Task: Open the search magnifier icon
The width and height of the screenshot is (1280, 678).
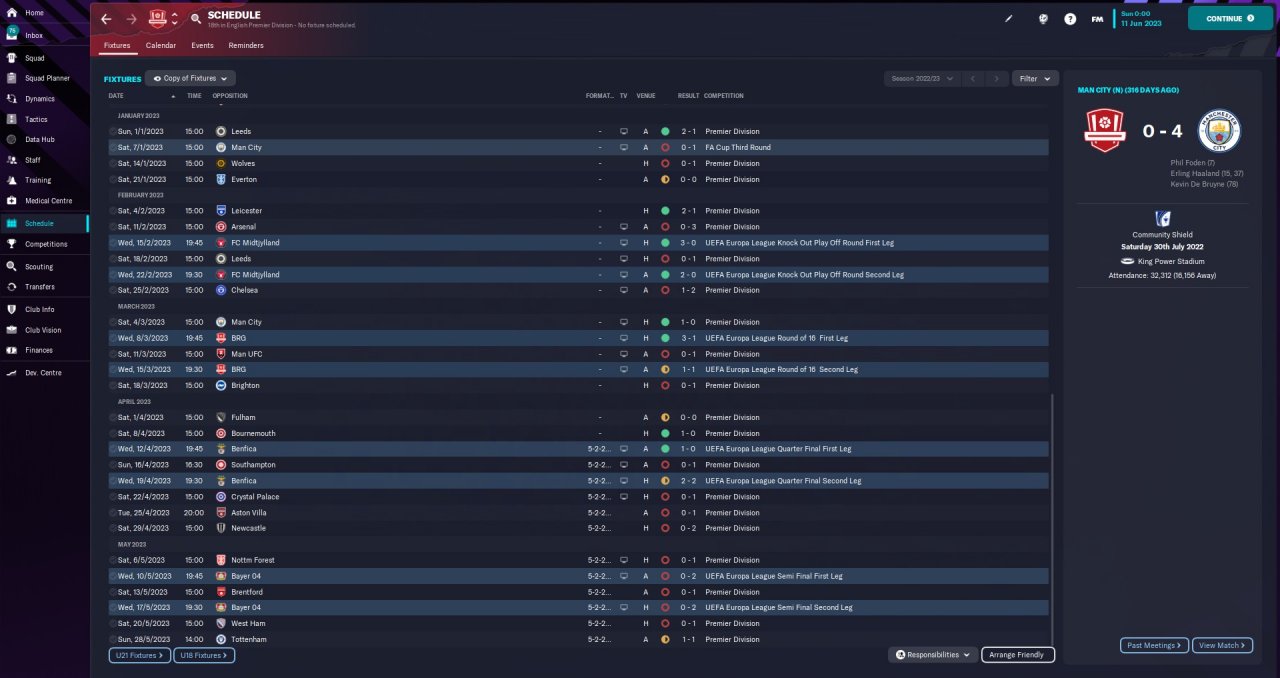Action: (x=195, y=19)
